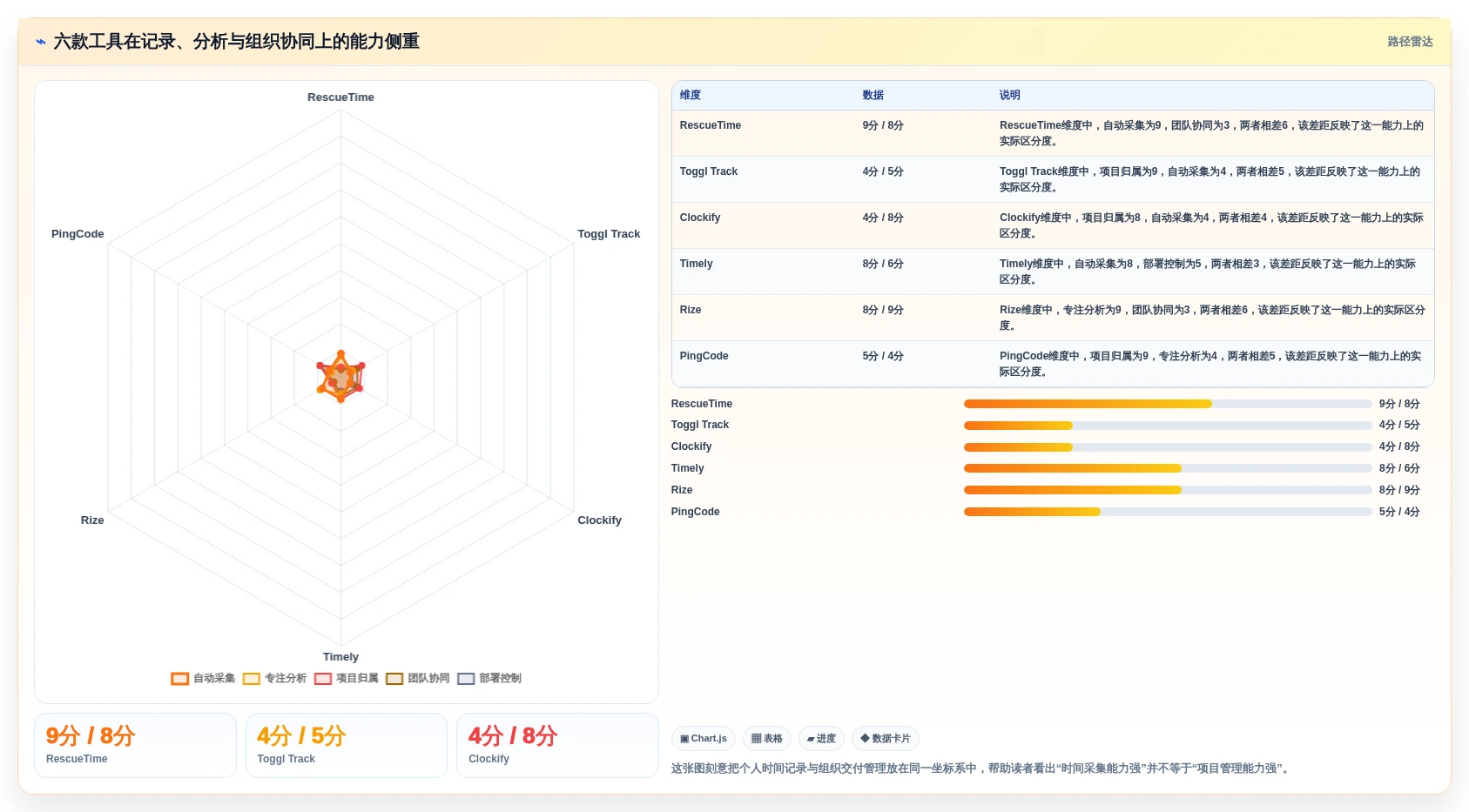Toggle the 部署控制 legend series

point(489,679)
